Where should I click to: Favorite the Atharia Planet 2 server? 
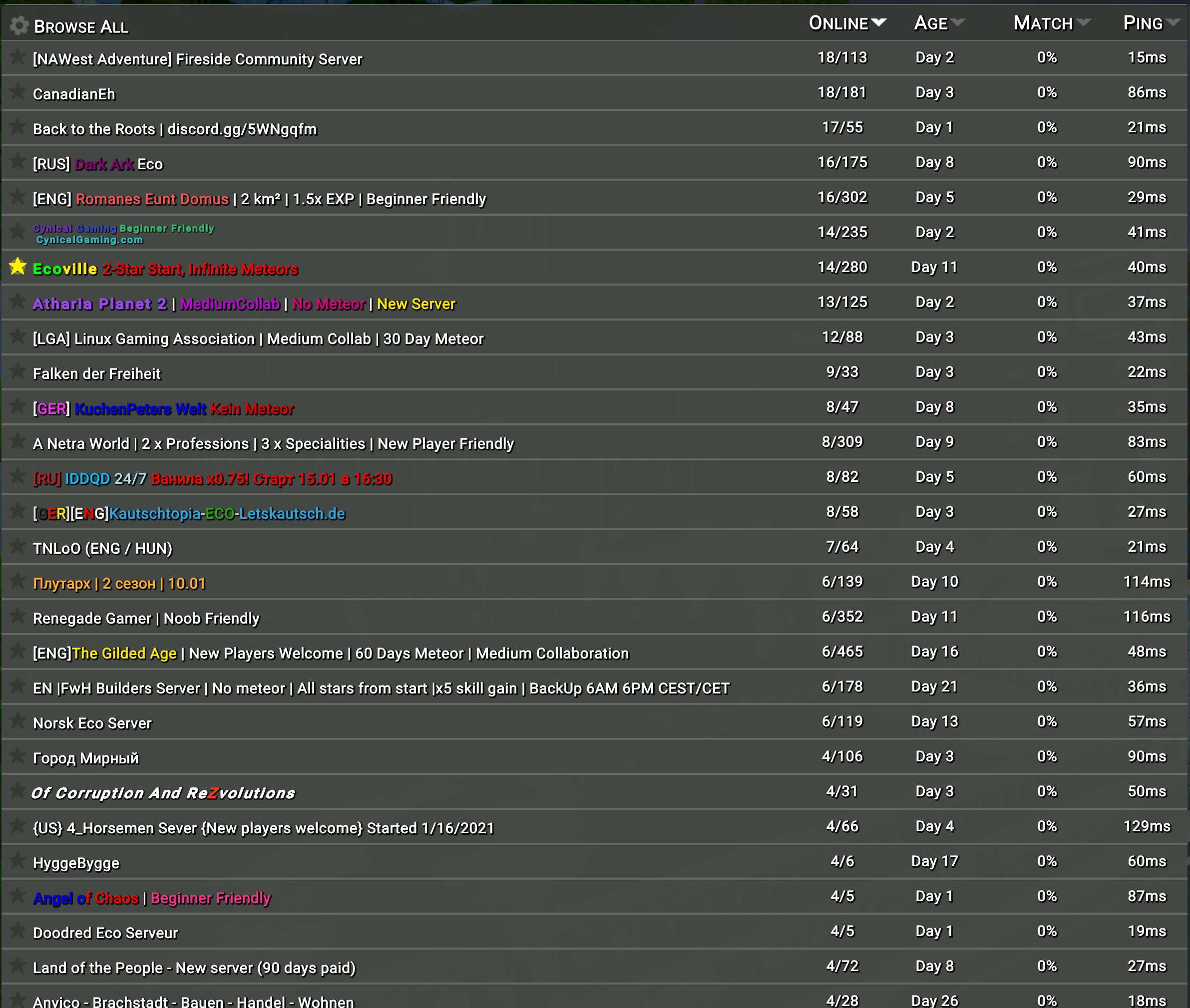click(17, 302)
